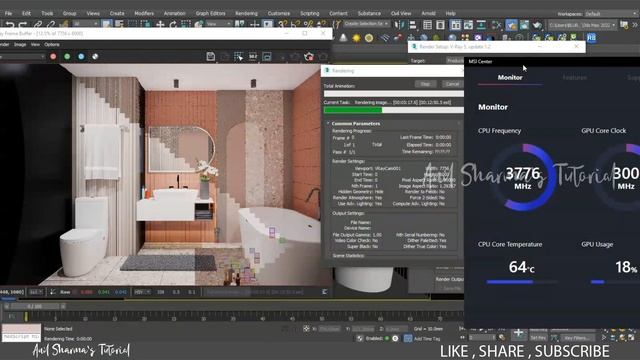
Task: Open the Layer Explorer from toolbar
Action: pos(440,24)
